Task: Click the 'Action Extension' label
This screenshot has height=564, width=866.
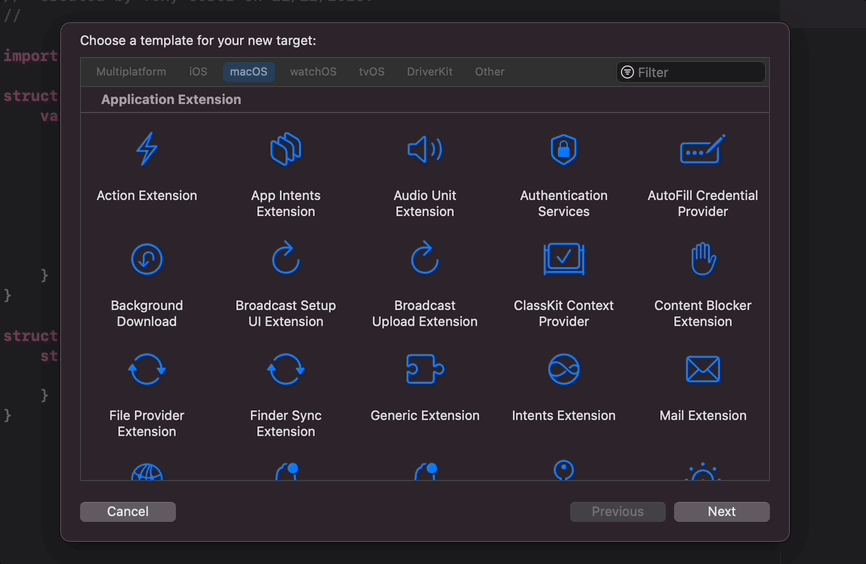Action: click(x=147, y=196)
